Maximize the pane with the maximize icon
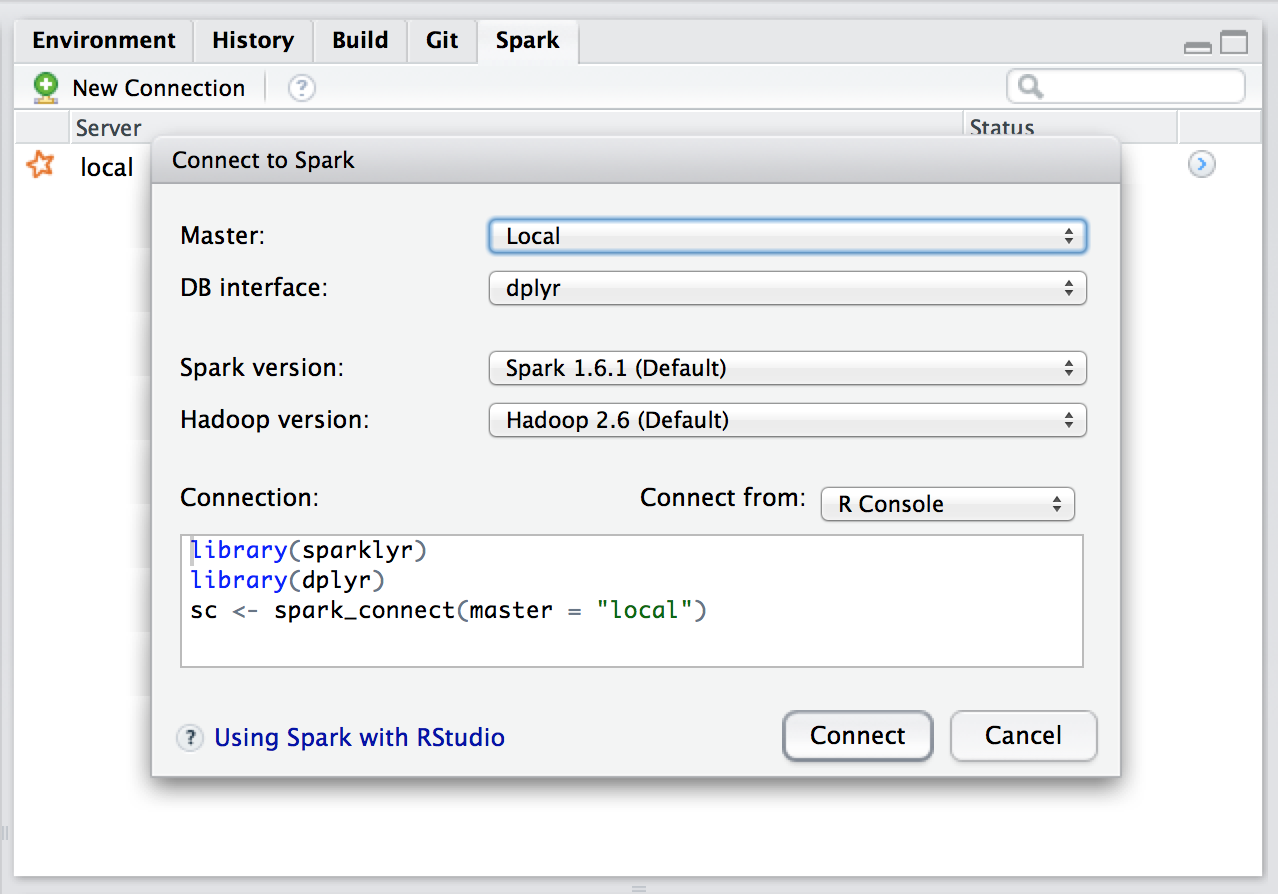This screenshot has height=894, width=1278. coord(1235,43)
